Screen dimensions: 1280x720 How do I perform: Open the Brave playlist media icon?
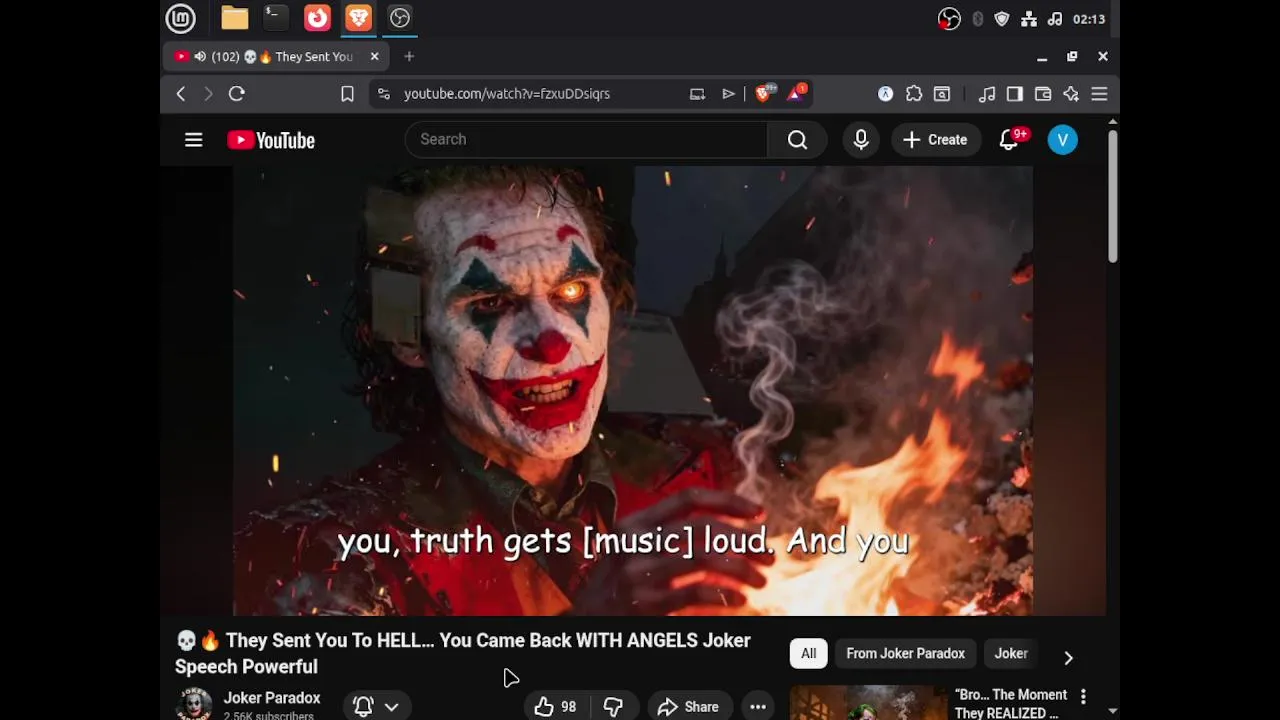point(728,94)
